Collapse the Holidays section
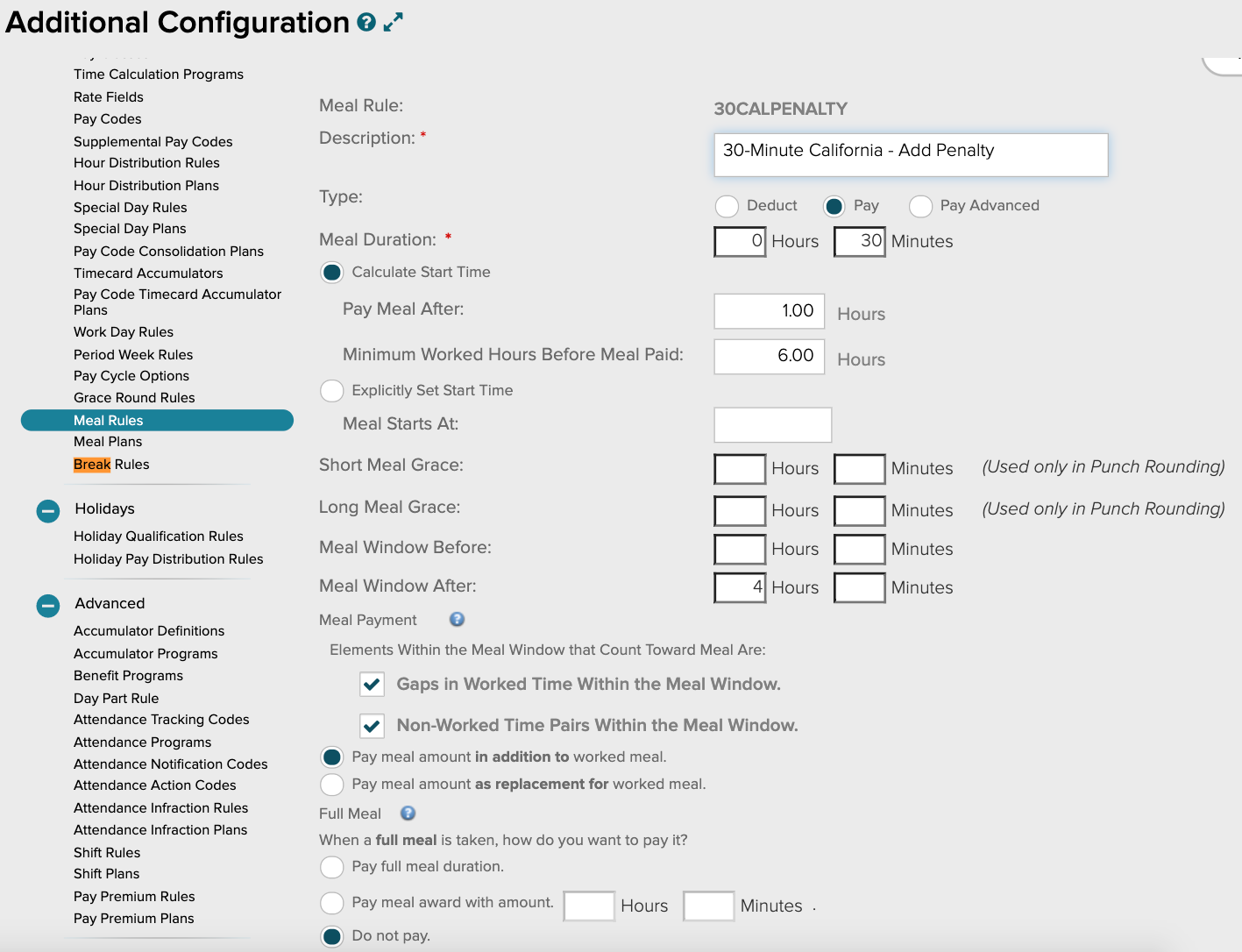Screen dimensions: 1242x952 click(x=48, y=510)
